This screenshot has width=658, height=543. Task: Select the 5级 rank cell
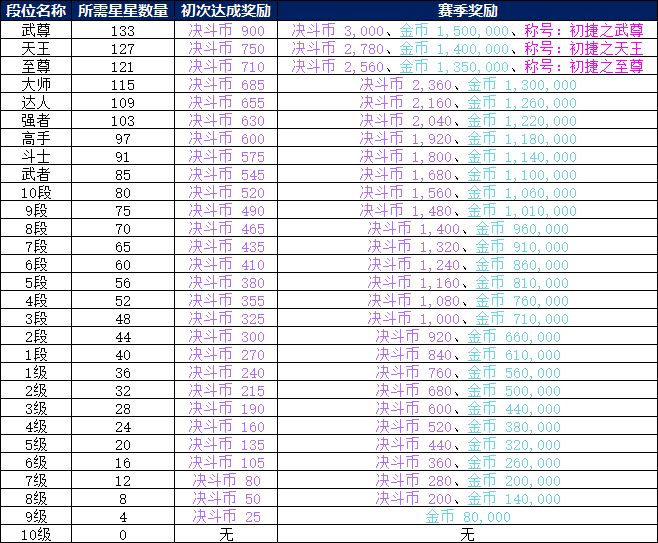(x=36, y=444)
